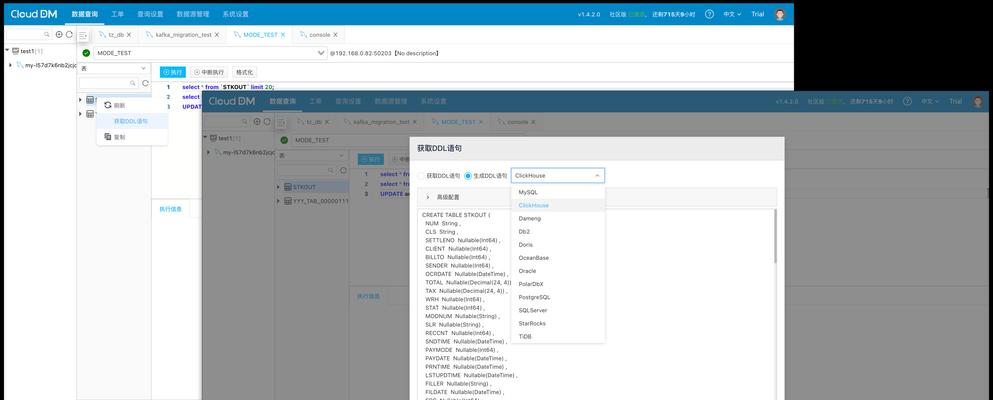This screenshot has width=993, height=400.
Task: Refresh table list icon in back window
Action: [x=145, y=83]
